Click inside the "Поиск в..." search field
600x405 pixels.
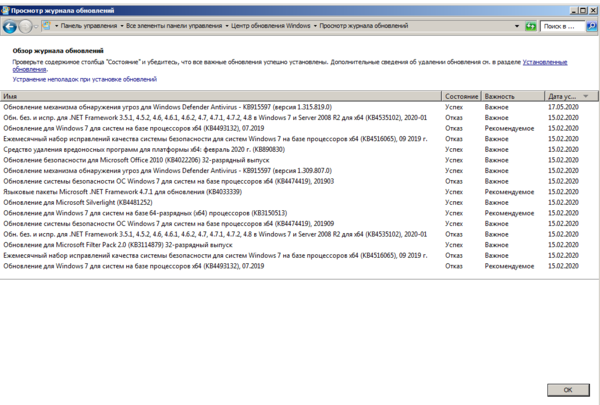(562, 26)
